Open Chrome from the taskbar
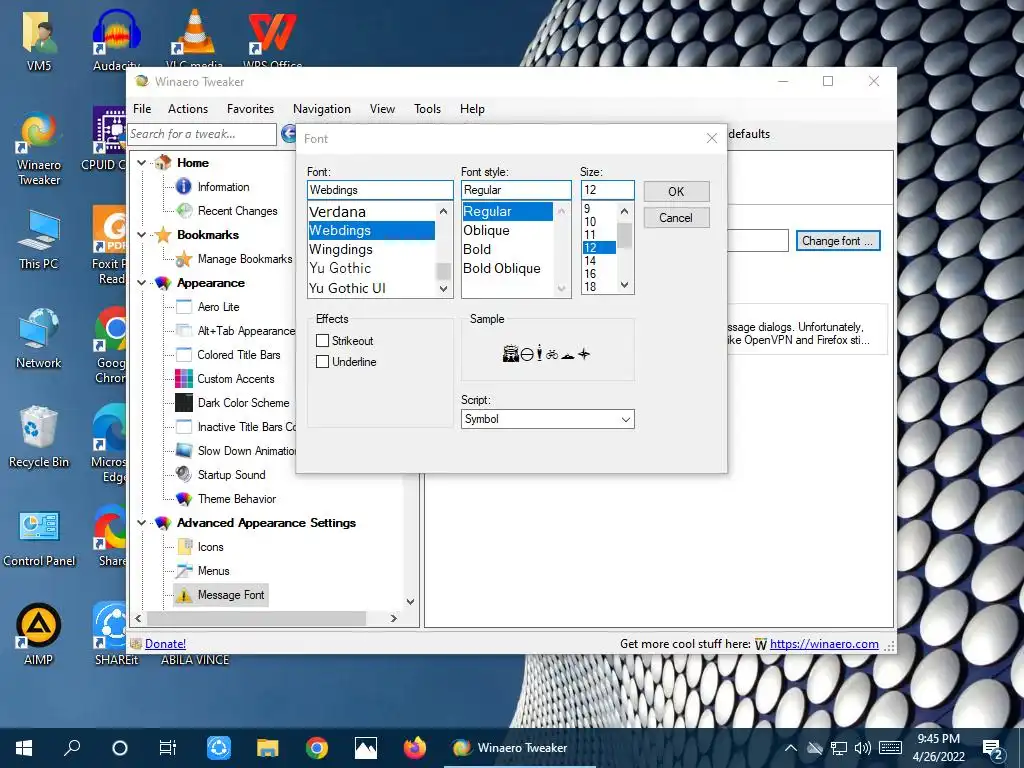This screenshot has height=768, width=1024. tap(317, 748)
